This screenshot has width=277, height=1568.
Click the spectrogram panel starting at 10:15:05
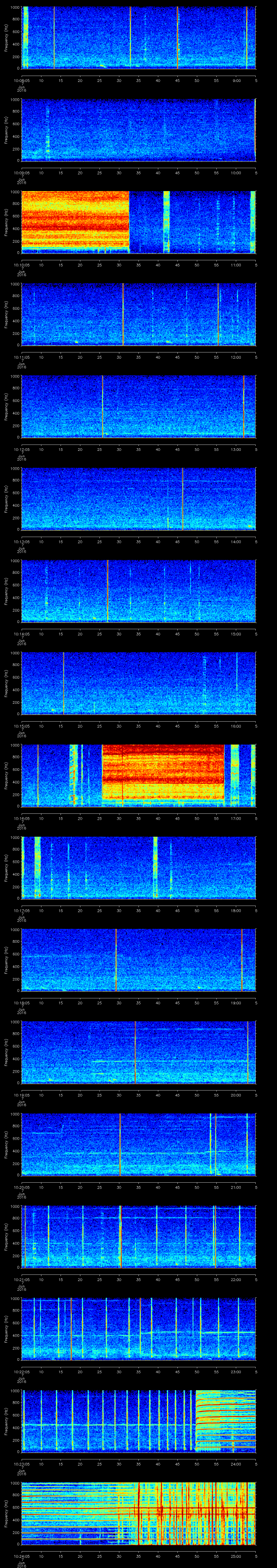(139, 683)
